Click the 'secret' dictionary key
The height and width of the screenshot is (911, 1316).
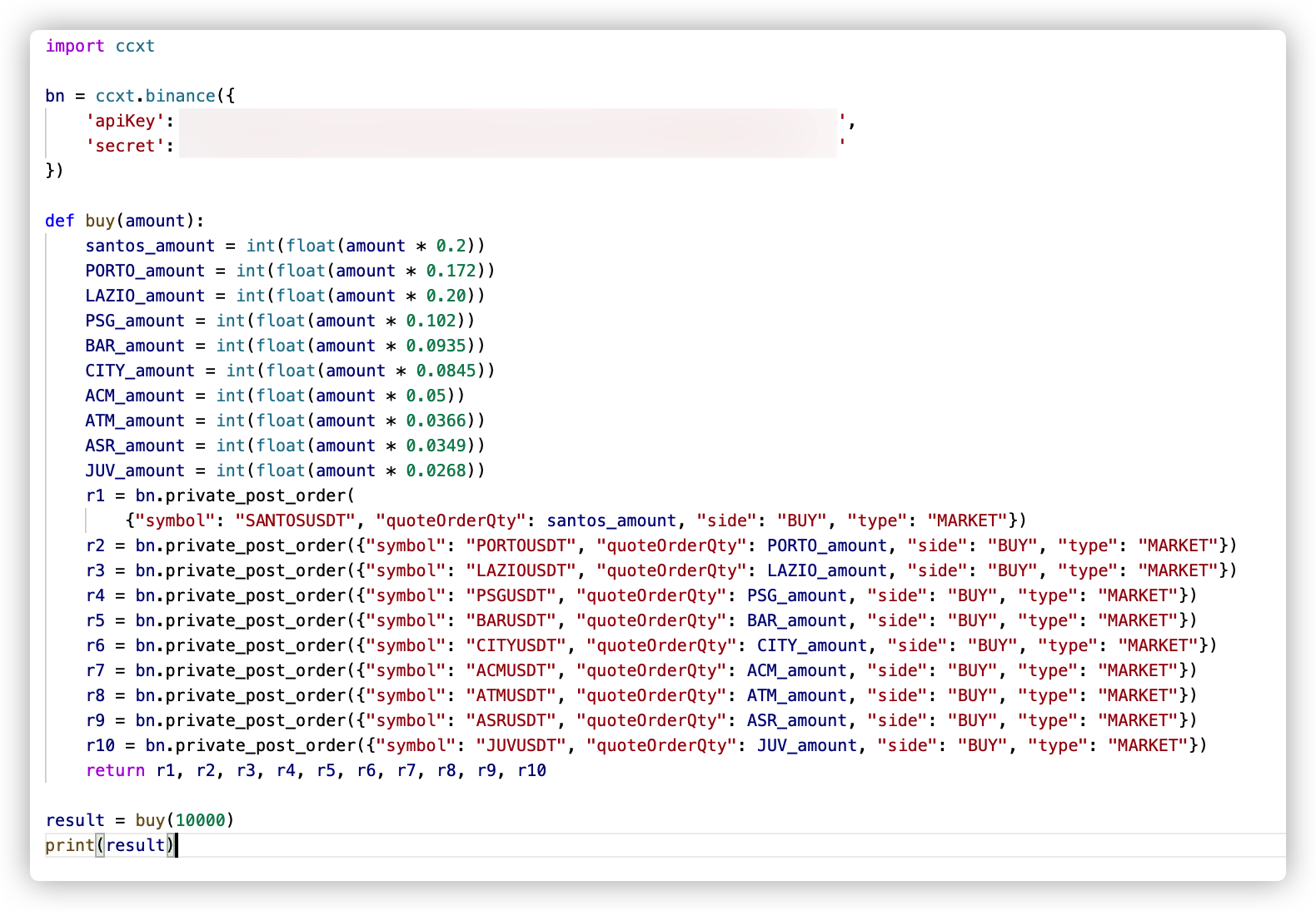[125, 146]
